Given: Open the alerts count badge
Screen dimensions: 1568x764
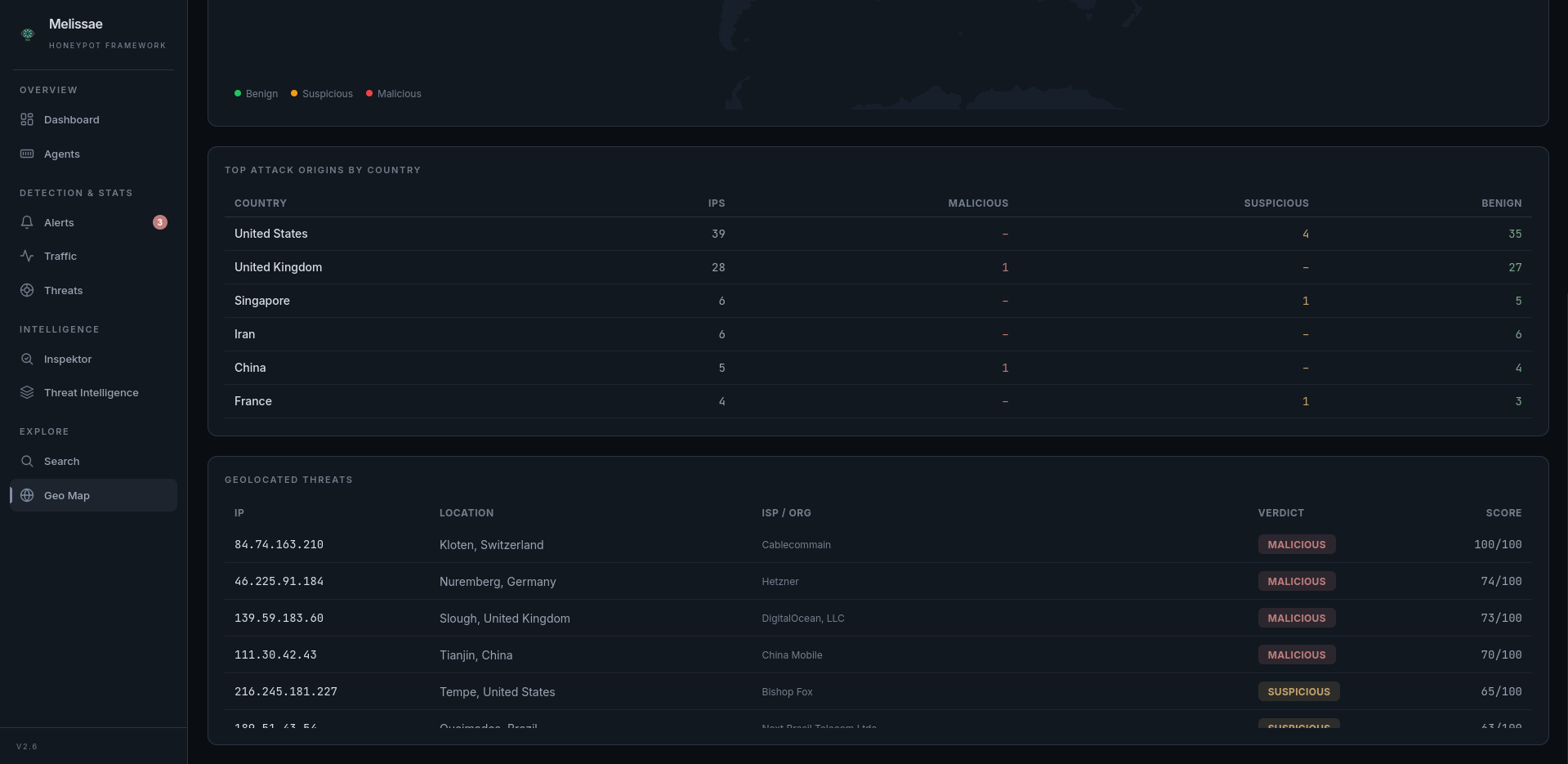Looking at the screenshot, I should pyautogui.click(x=160, y=222).
